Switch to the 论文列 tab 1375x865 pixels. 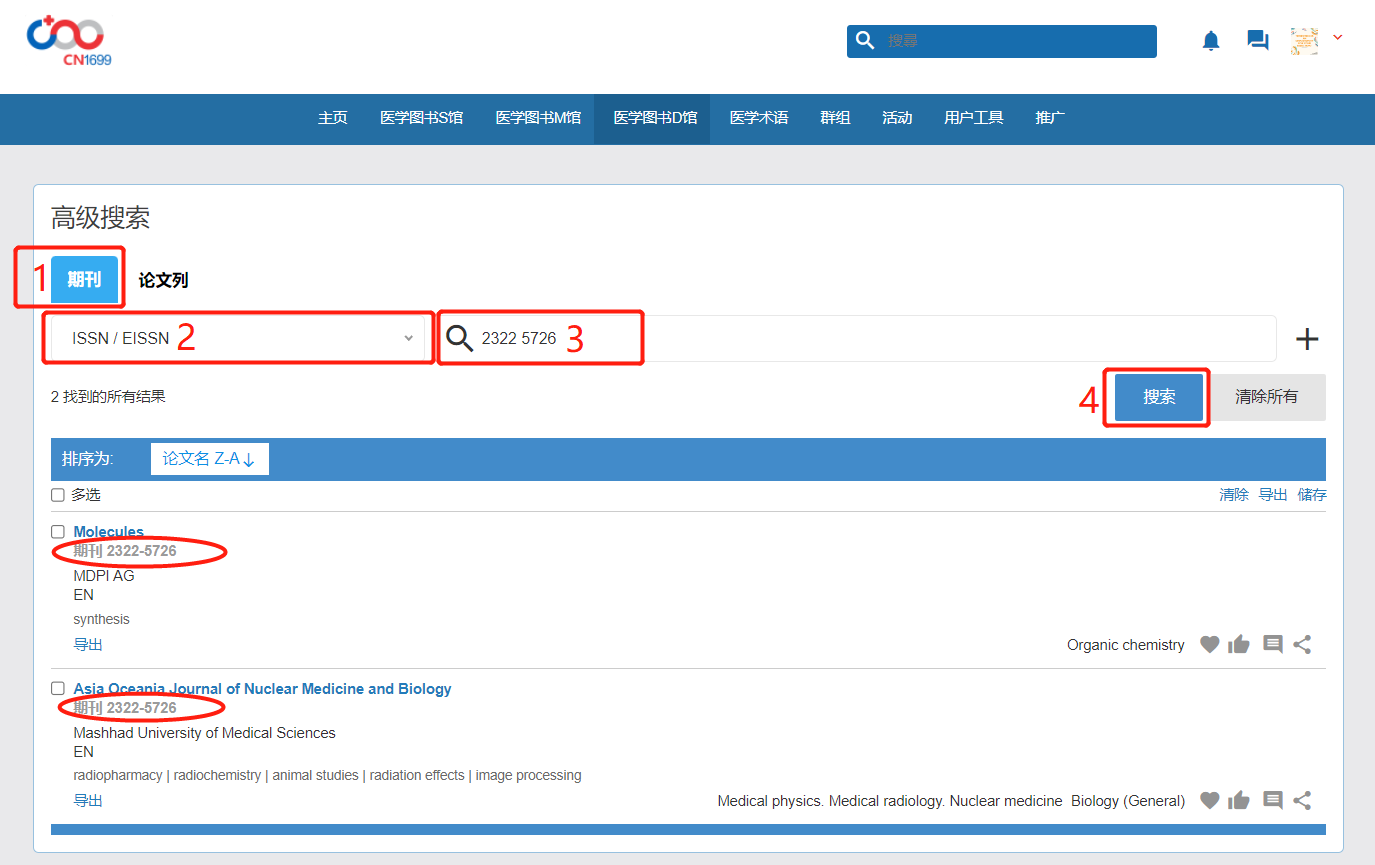163,281
